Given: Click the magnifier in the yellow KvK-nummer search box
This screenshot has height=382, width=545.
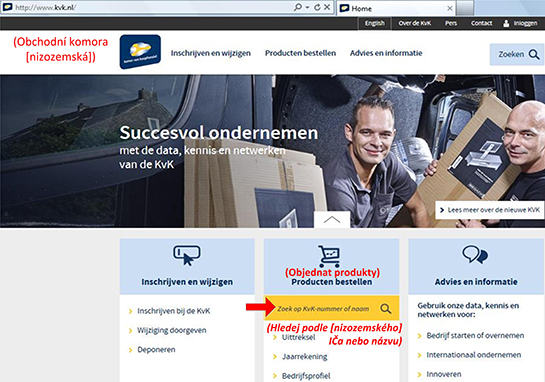Looking at the screenshot, I should [385, 308].
